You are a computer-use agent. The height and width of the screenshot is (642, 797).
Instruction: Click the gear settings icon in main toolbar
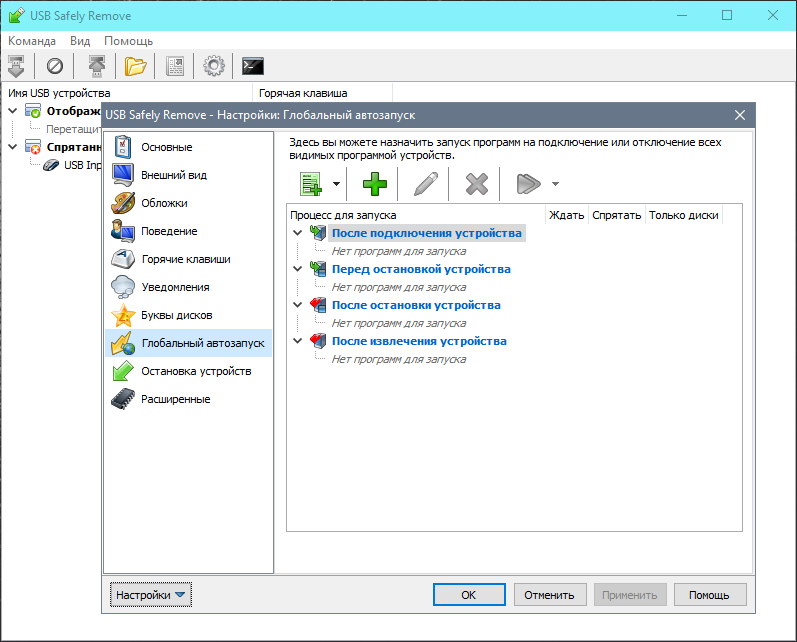click(x=213, y=66)
